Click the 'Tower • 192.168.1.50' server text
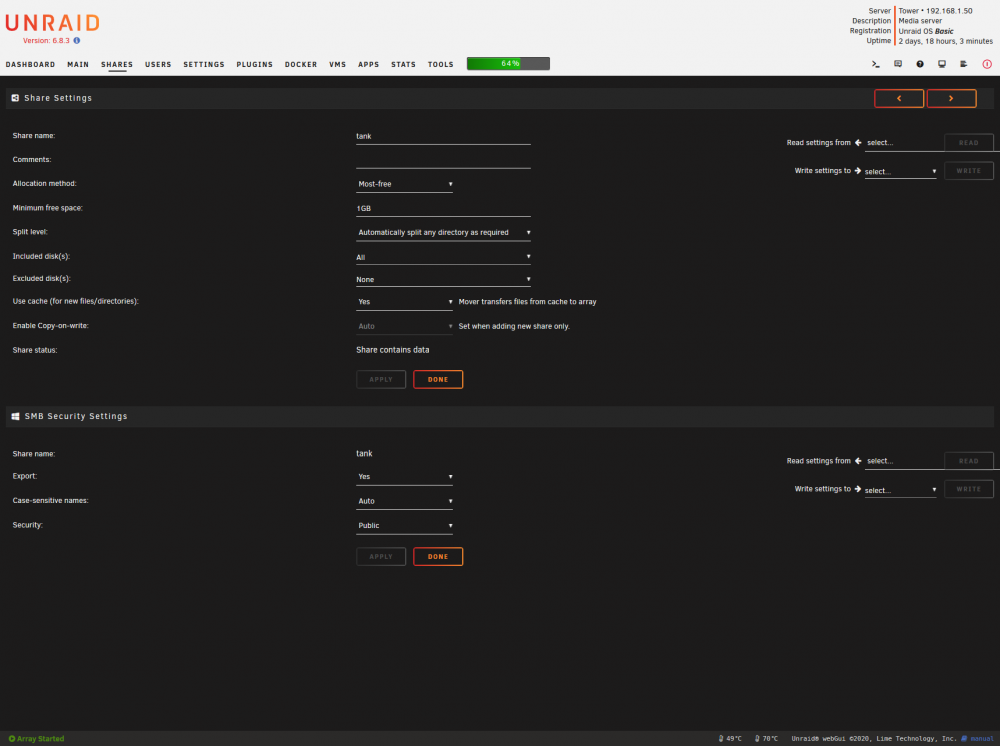Viewport: 1000px width, 746px height. (x=936, y=11)
